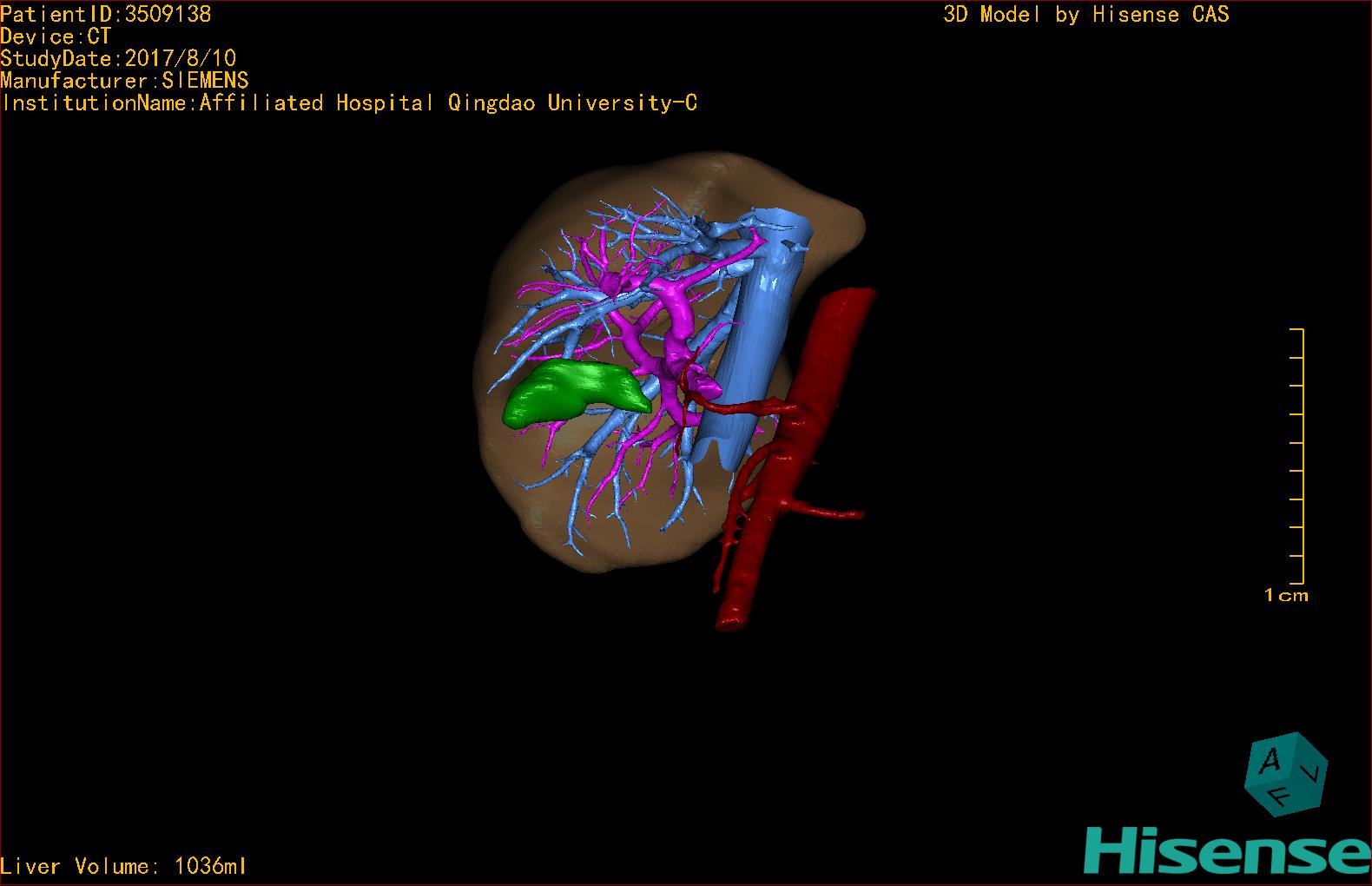
Task: Click the orientation cube in the corner
Action: click(x=1286, y=774)
